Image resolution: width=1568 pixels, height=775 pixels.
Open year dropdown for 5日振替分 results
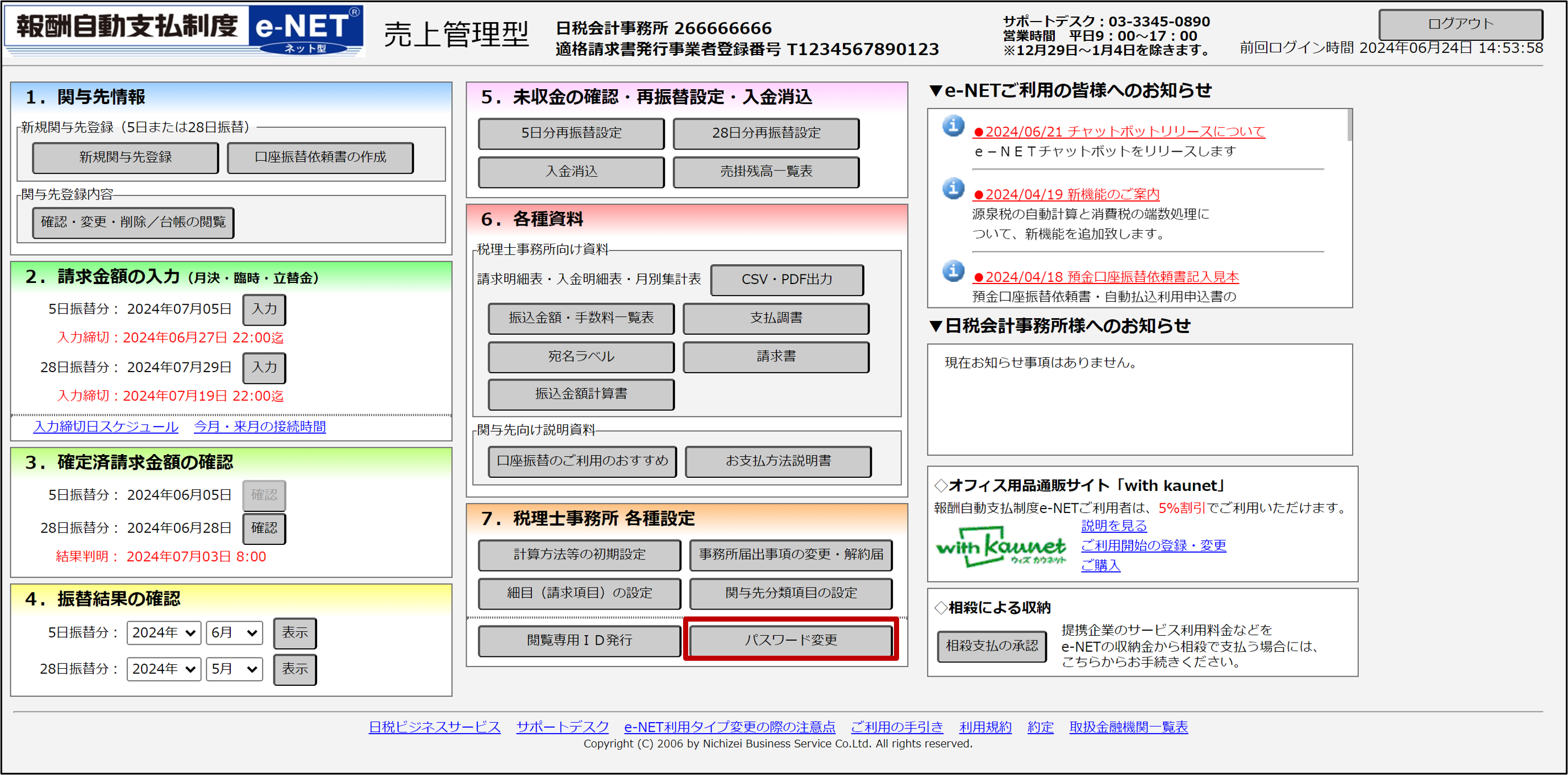(x=164, y=632)
